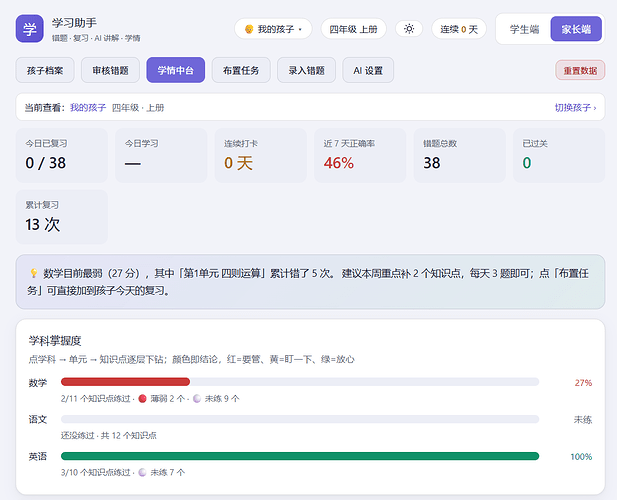Click the 27% math score
617x500 pixels.
click(x=583, y=383)
